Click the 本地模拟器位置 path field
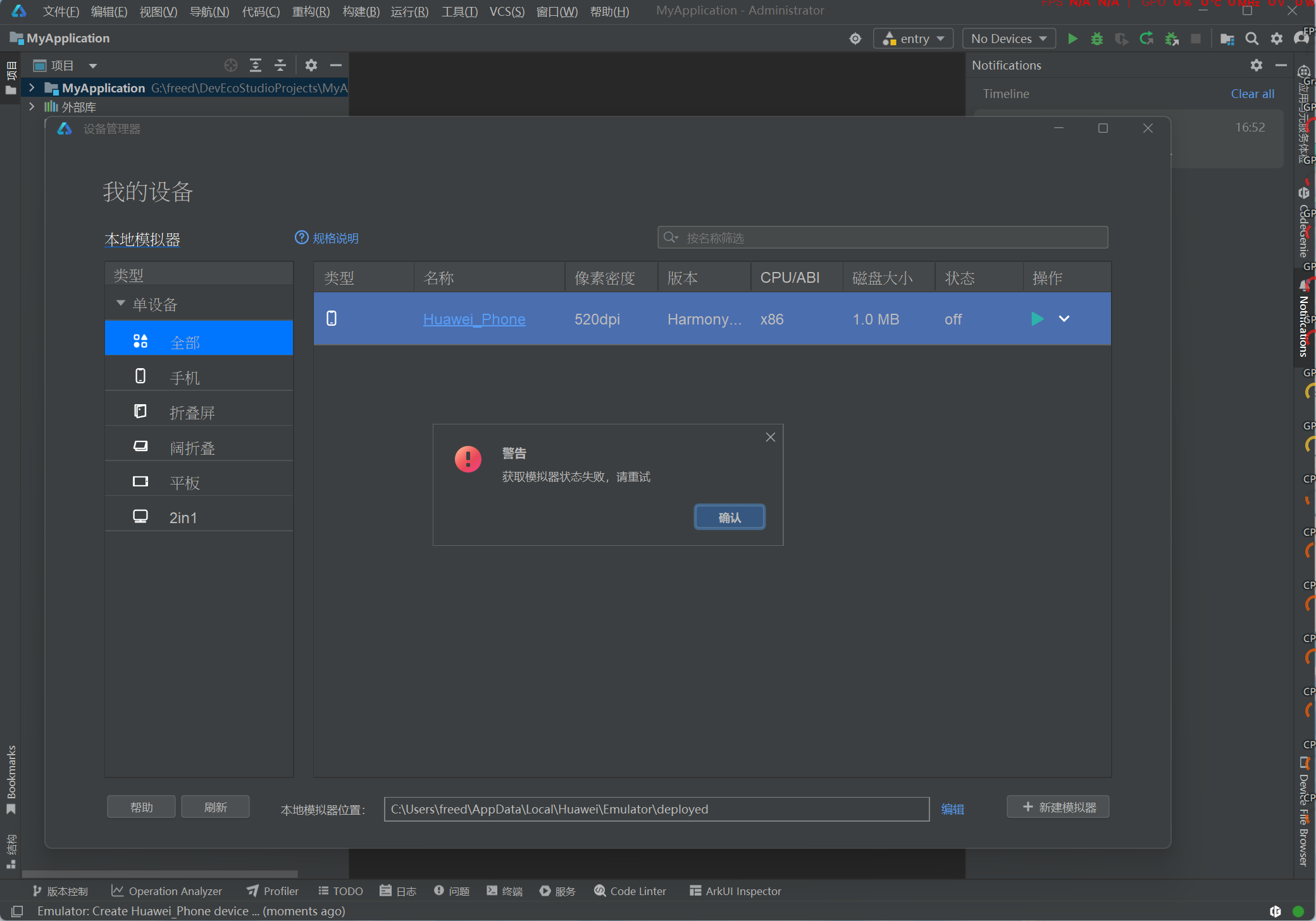1316x921 pixels. pyautogui.click(x=656, y=809)
